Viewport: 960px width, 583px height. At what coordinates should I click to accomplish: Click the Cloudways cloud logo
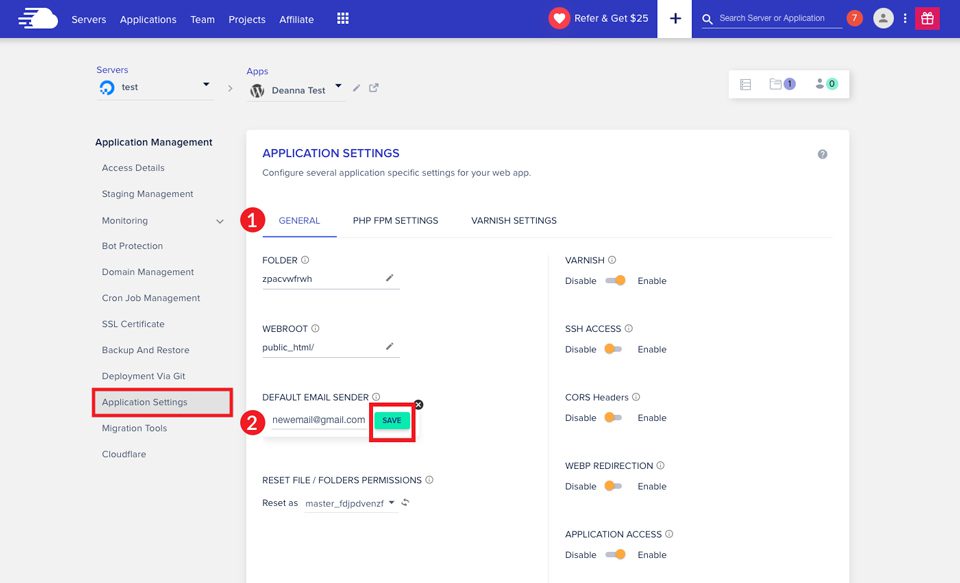pos(37,18)
